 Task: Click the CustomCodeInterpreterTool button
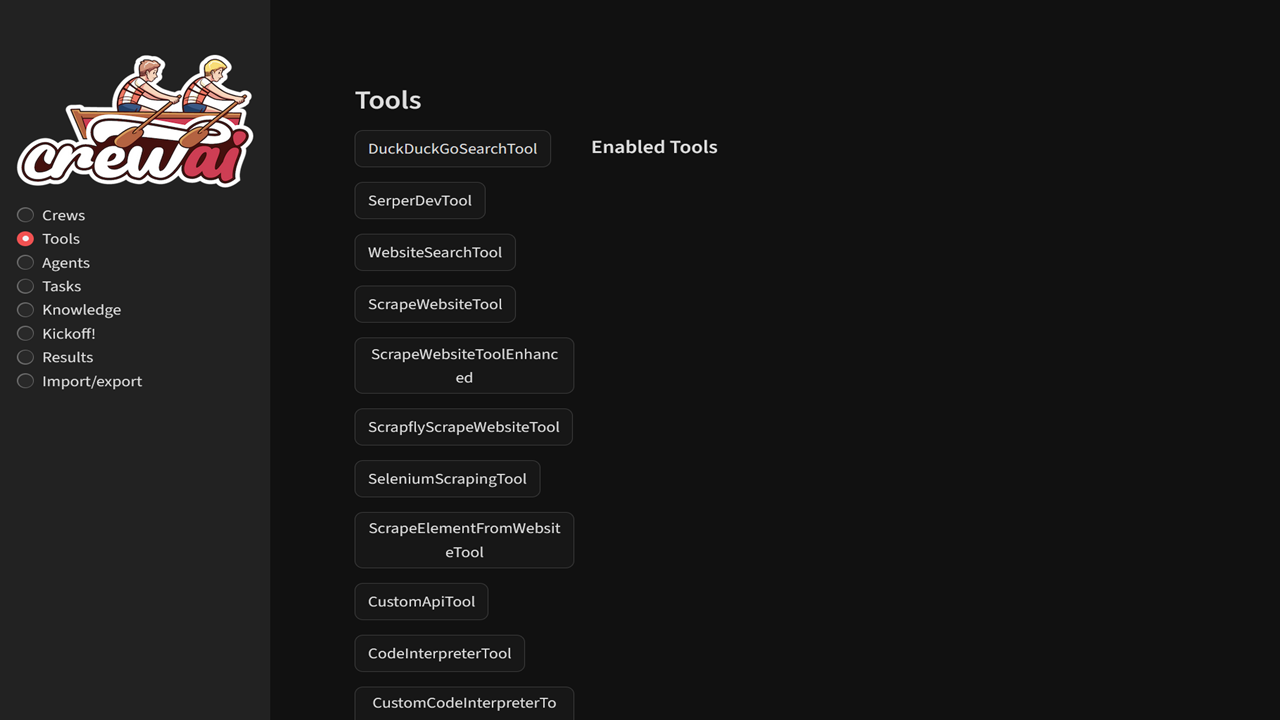pos(464,704)
